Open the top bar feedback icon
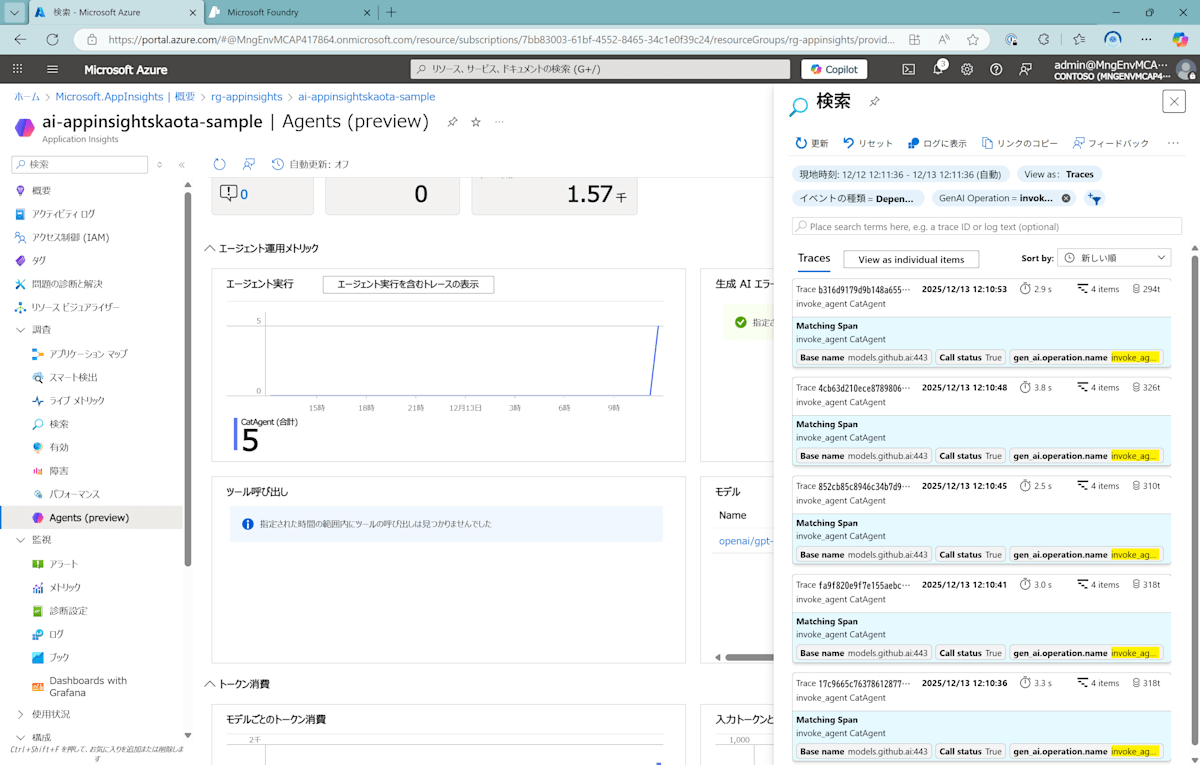Viewport: 1200px width, 765px height. 1025,69
